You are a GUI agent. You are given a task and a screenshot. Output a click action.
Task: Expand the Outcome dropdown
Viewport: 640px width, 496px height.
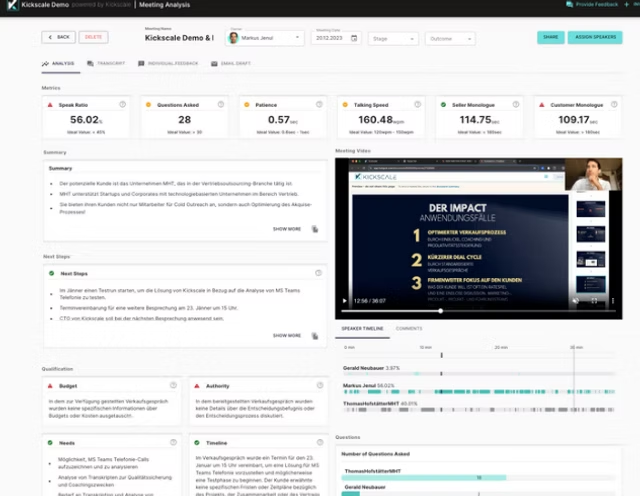coord(450,39)
